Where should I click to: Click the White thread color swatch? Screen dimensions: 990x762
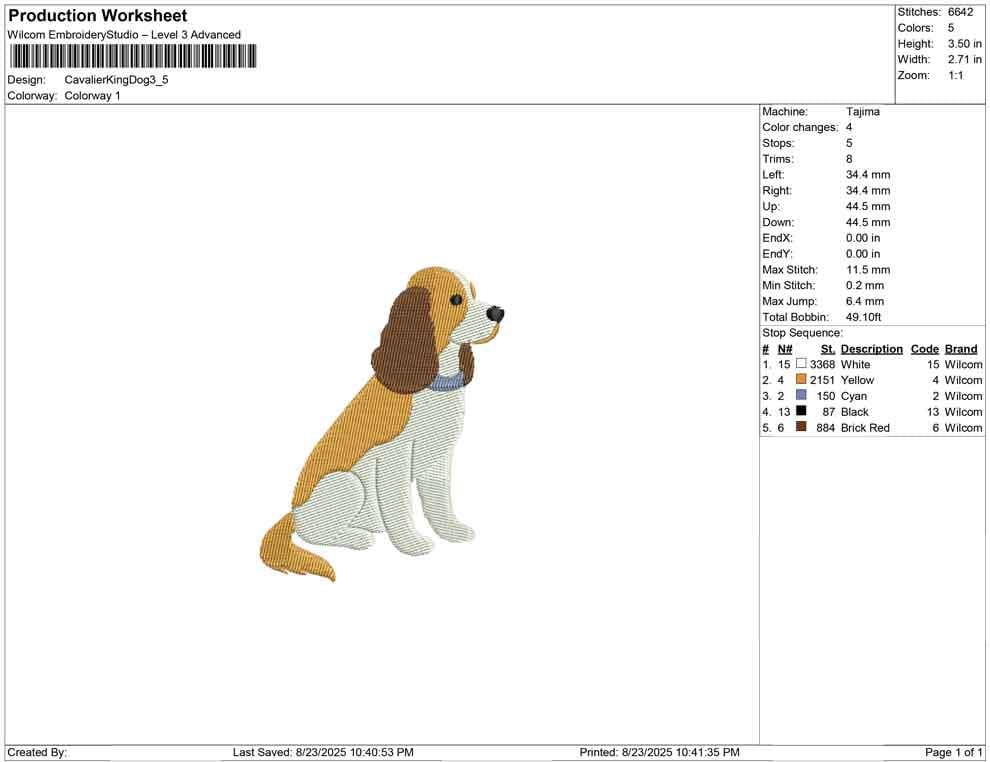pos(800,364)
